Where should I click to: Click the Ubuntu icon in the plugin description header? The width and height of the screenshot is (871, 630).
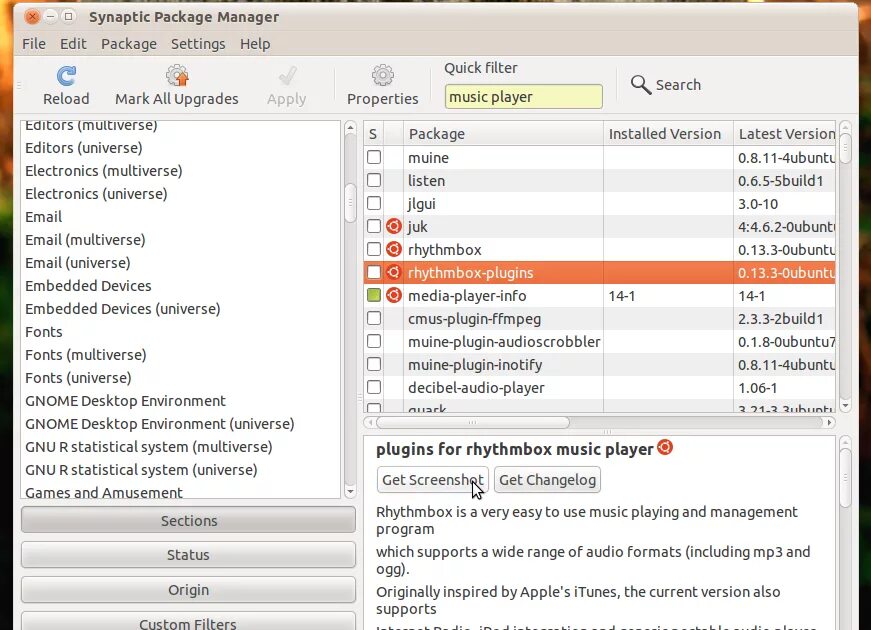point(665,449)
